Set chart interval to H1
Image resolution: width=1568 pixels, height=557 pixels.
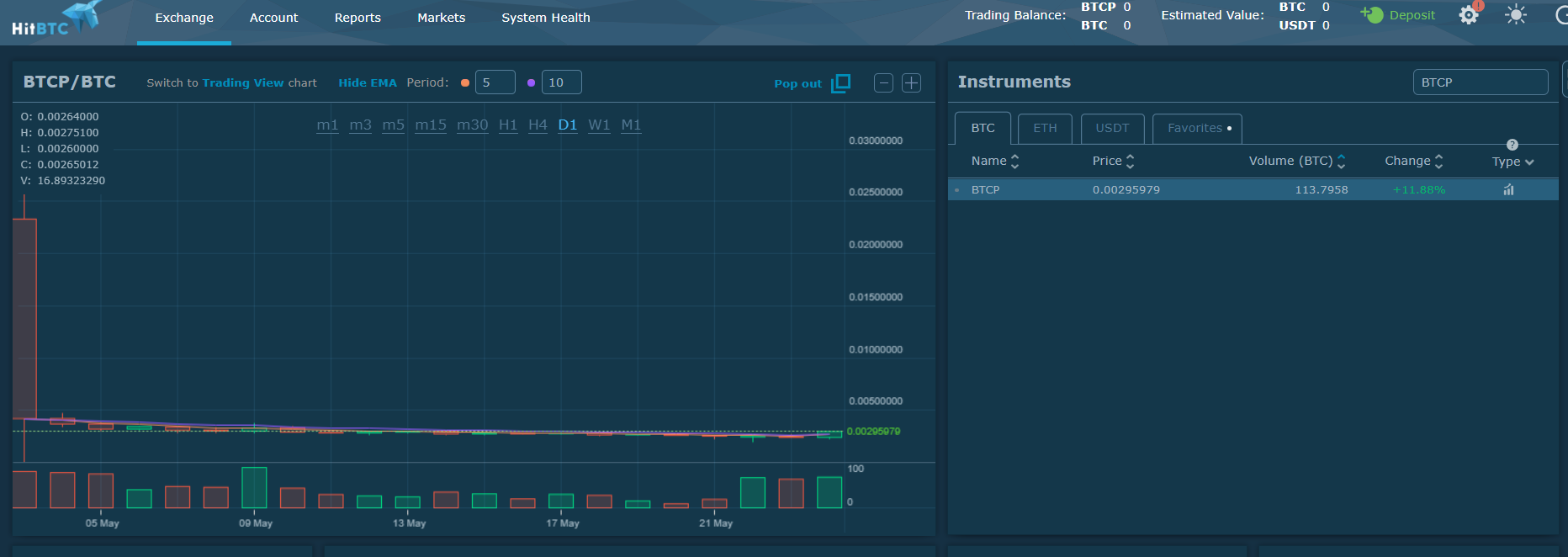[x=508, y=125]
